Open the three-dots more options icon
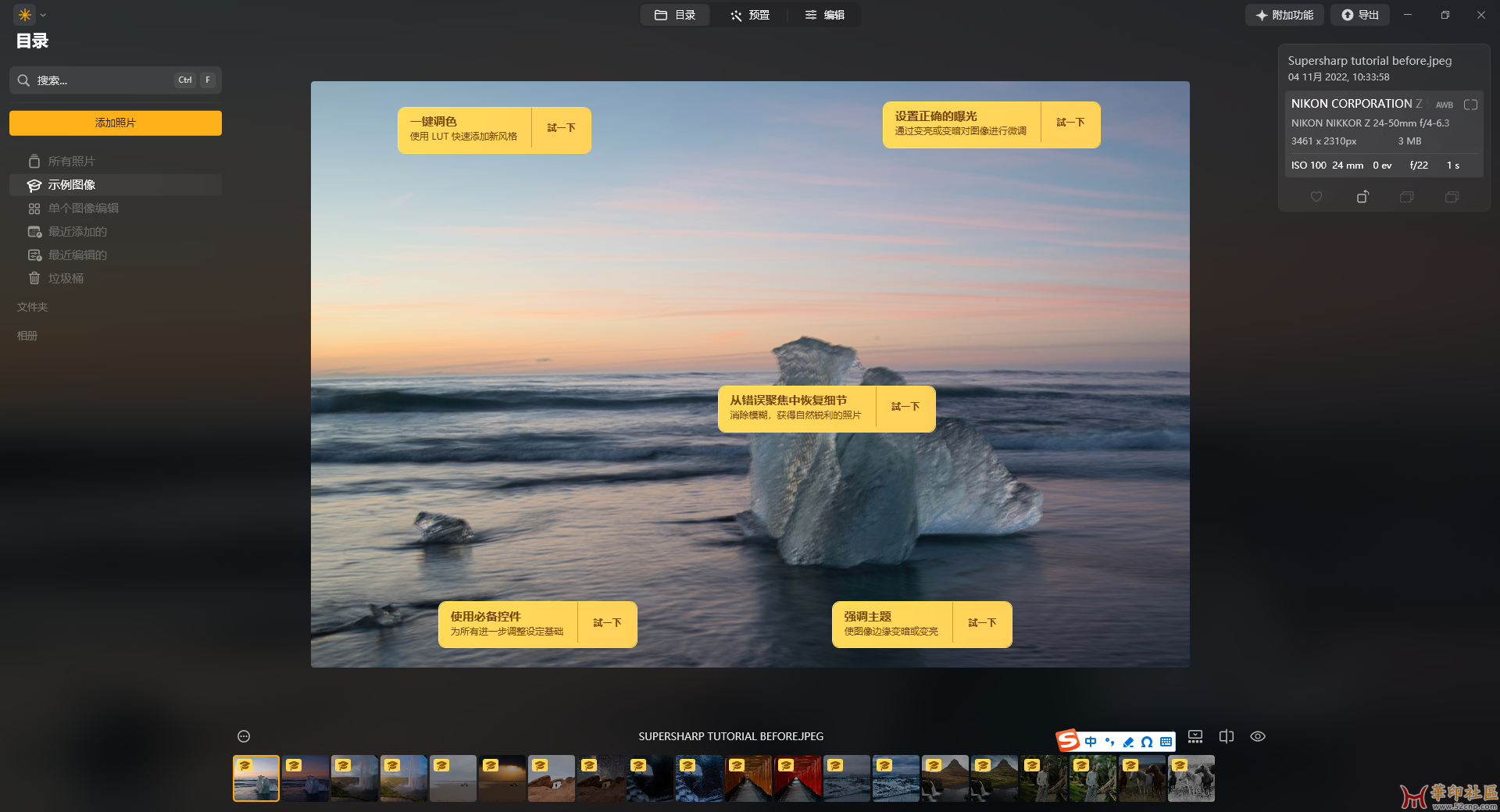 tap(244, 736)
